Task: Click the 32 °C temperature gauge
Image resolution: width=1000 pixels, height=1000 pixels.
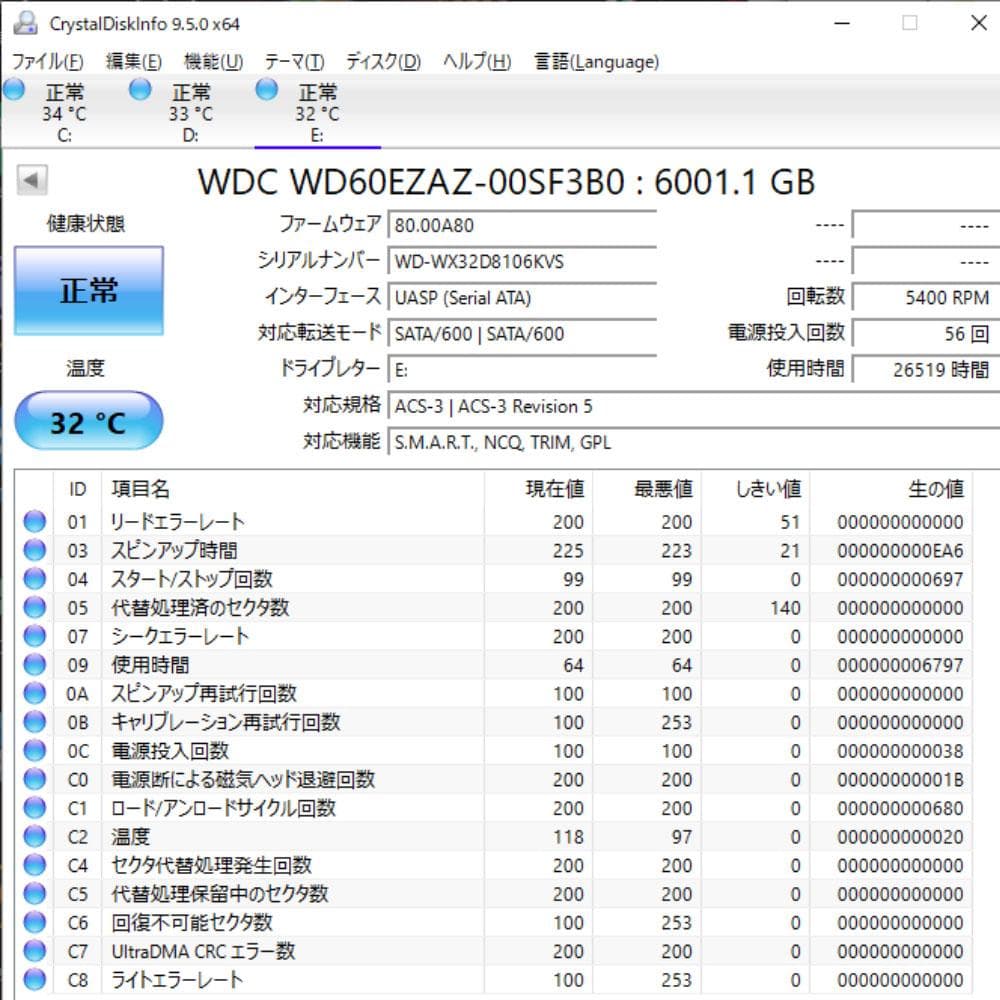Action: (88, 421)
